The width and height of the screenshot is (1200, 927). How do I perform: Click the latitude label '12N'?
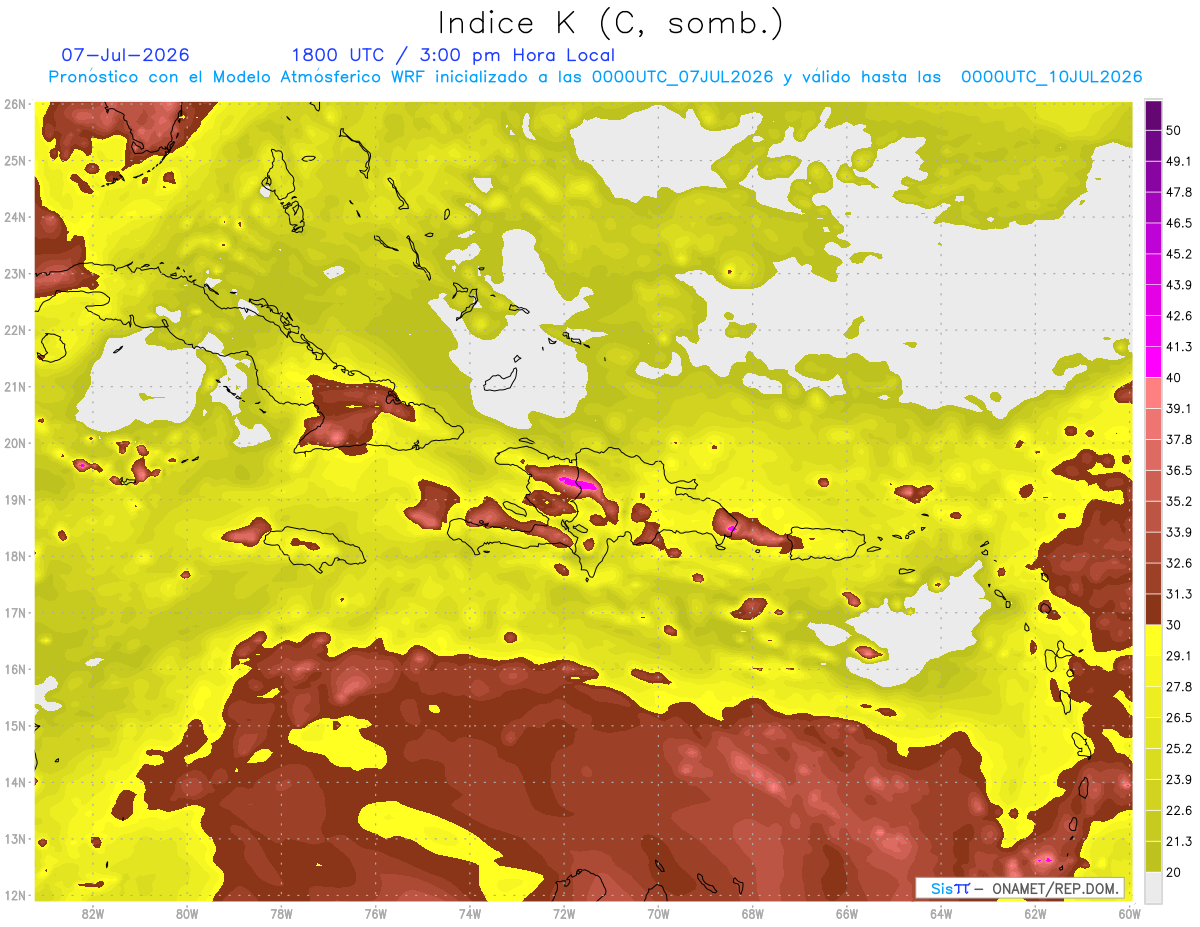click(15, 895)
